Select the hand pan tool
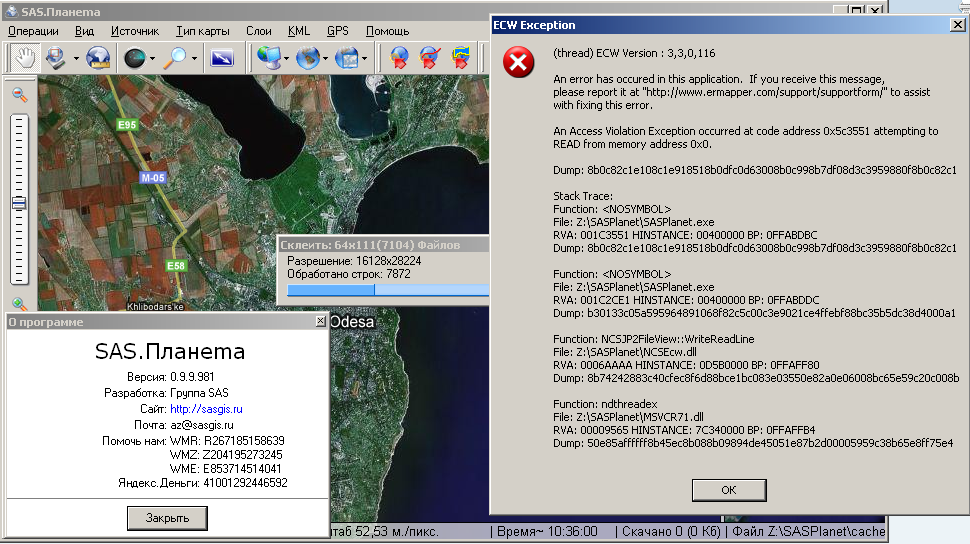Viewport: 970px width, 544px height. tap(24, 58)
